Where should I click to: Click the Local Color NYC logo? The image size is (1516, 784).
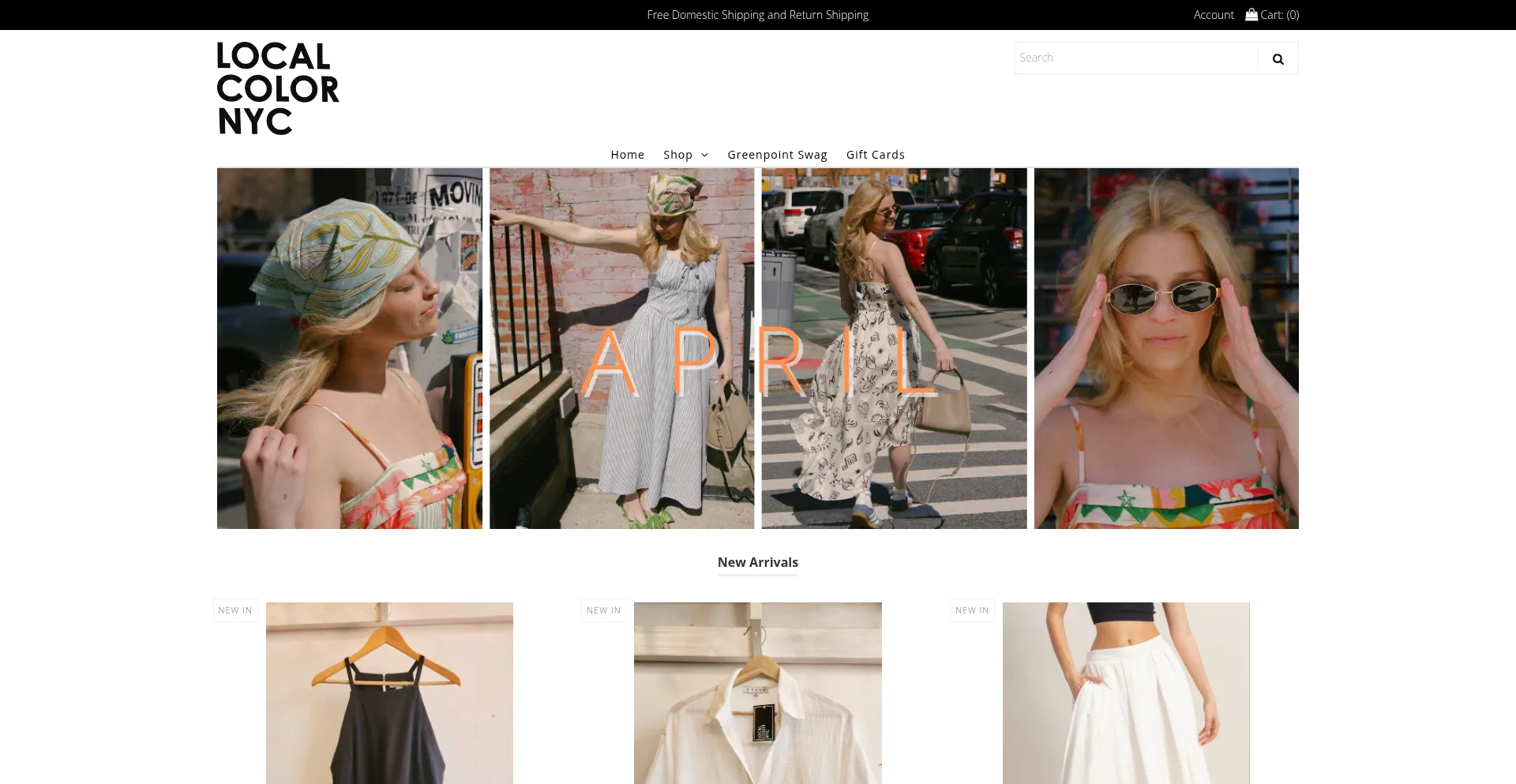click(277, 88)
